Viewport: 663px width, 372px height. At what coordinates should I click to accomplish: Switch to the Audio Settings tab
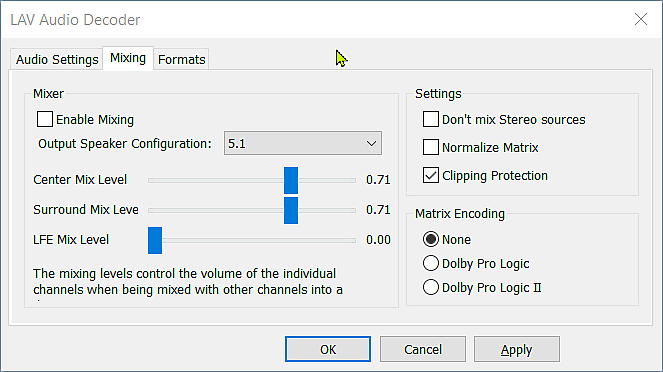click(57, 60)
